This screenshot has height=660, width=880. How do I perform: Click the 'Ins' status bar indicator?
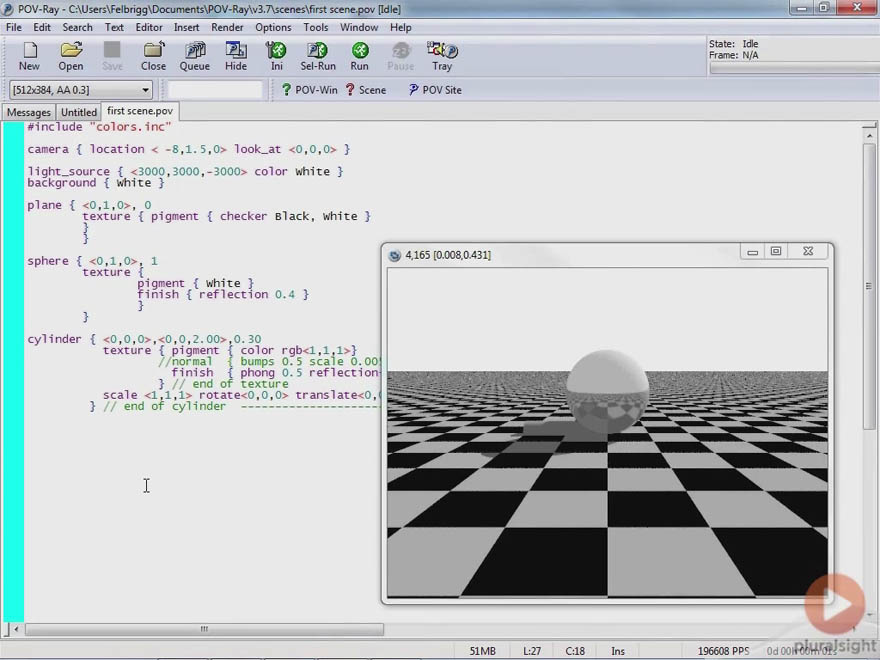[x=618, y=651]
